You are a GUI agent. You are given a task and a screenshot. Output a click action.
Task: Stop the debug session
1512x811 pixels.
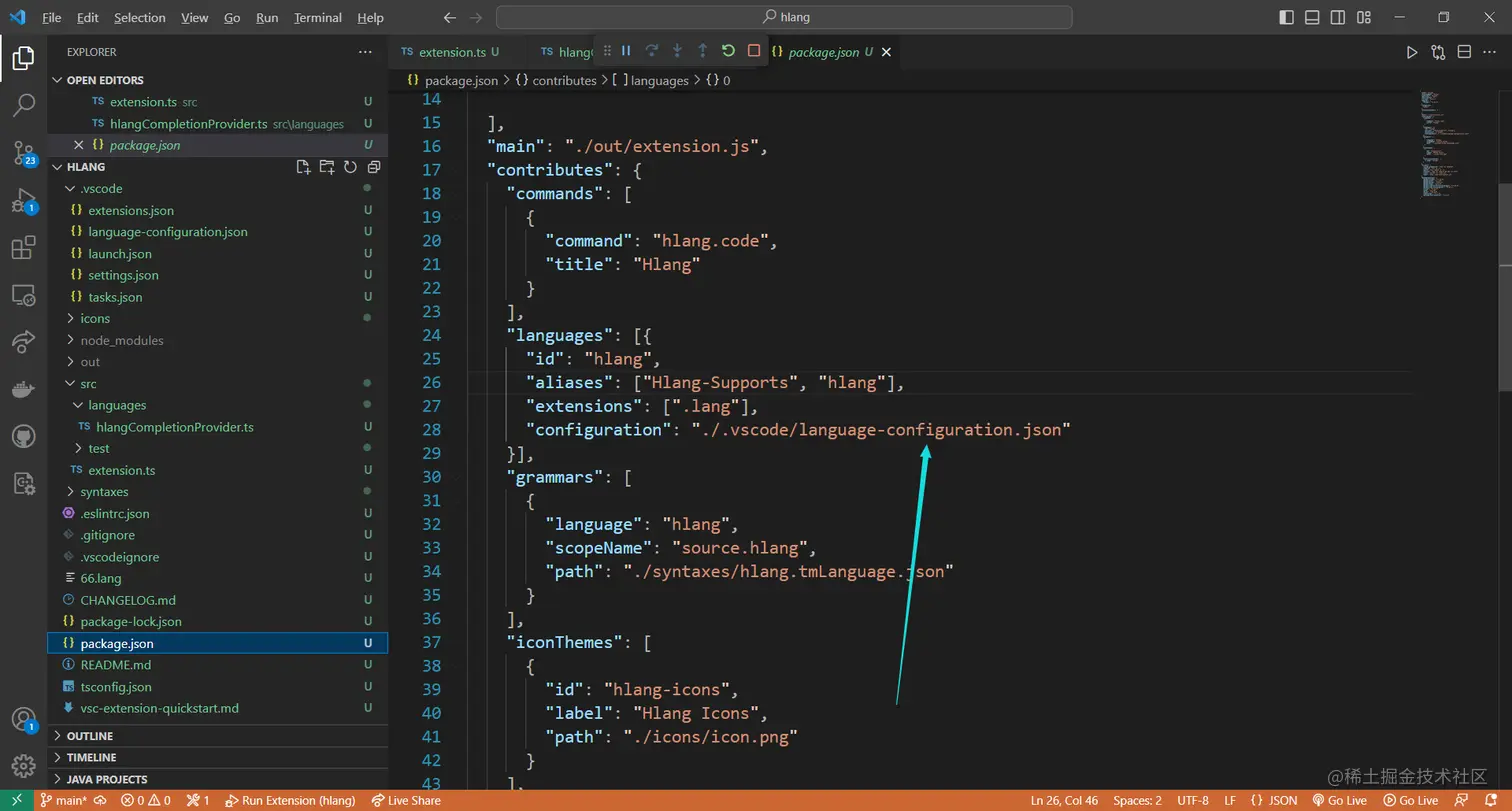pos(754,51)
